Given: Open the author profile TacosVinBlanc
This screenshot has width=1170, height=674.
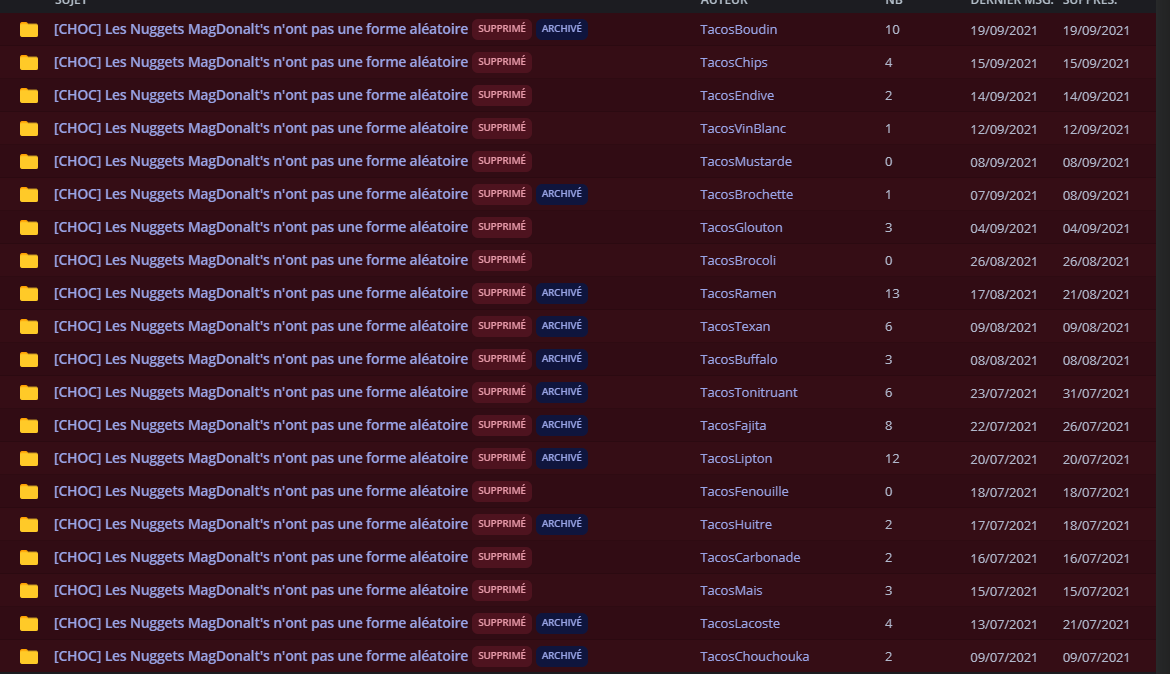Looking at the screenshot, I should pyautogui.click(x=742, y=128).
